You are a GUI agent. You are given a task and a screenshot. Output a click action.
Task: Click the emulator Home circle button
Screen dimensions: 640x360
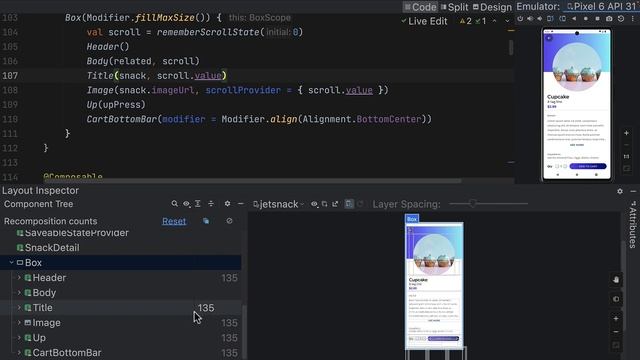click(586, 19)
